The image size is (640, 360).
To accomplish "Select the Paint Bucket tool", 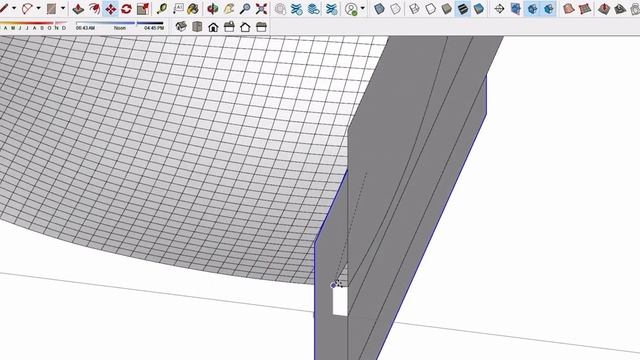I will tap(193, 8).
